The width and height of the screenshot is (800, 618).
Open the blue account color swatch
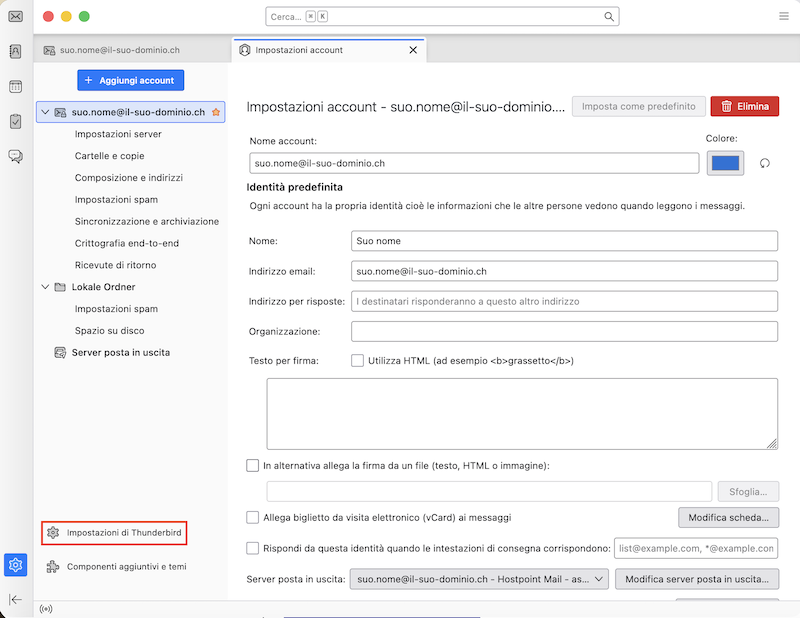[x=725, y=163]
